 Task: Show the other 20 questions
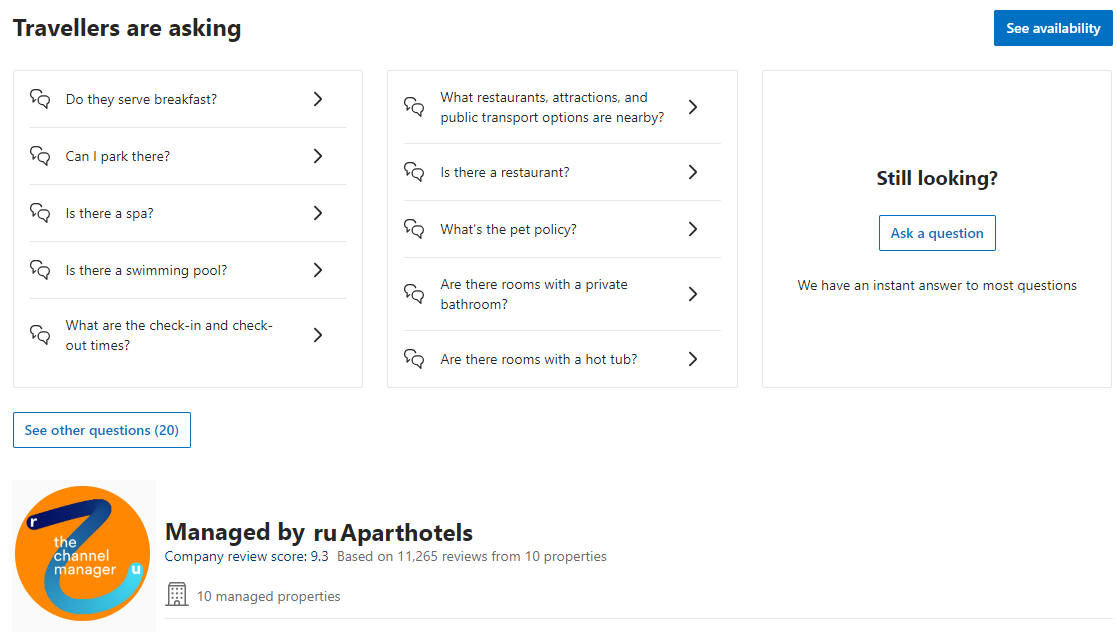102,430
